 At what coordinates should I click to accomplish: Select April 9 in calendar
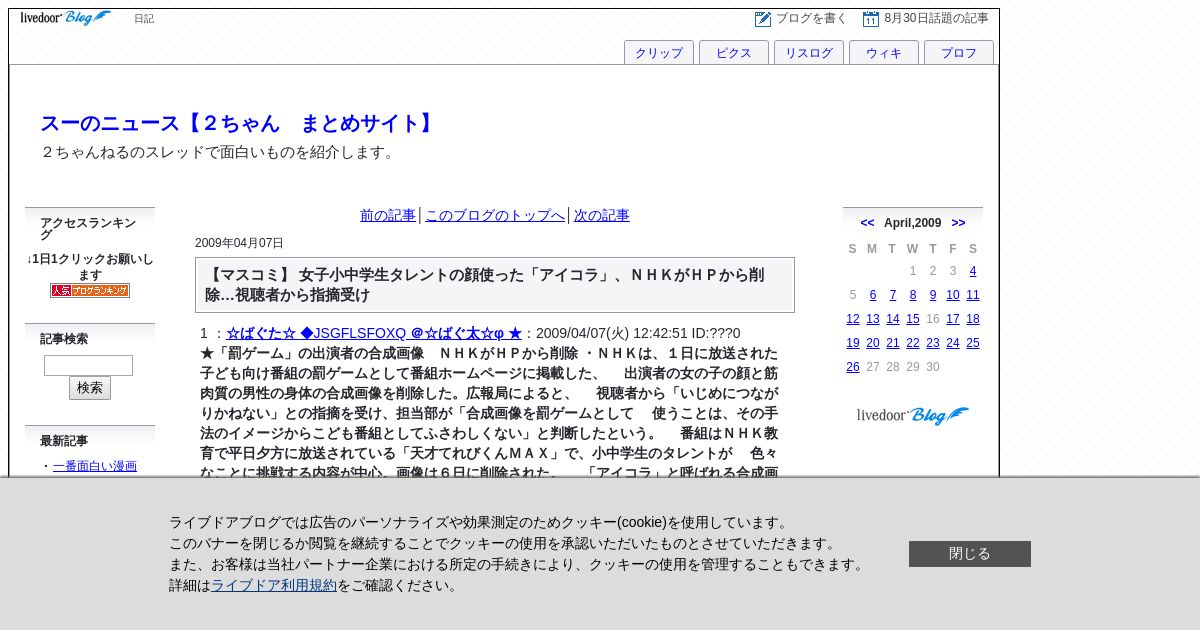click(933, 295)
